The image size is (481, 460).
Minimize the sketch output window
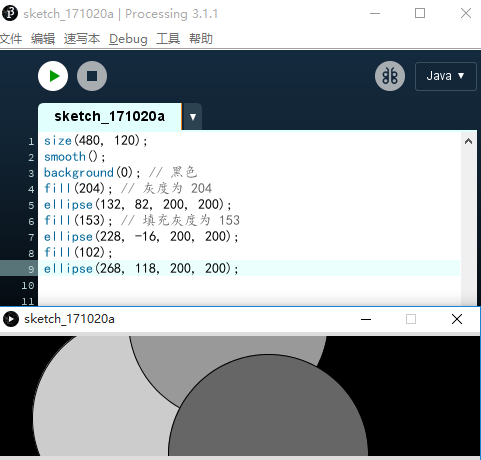point(366,319)
